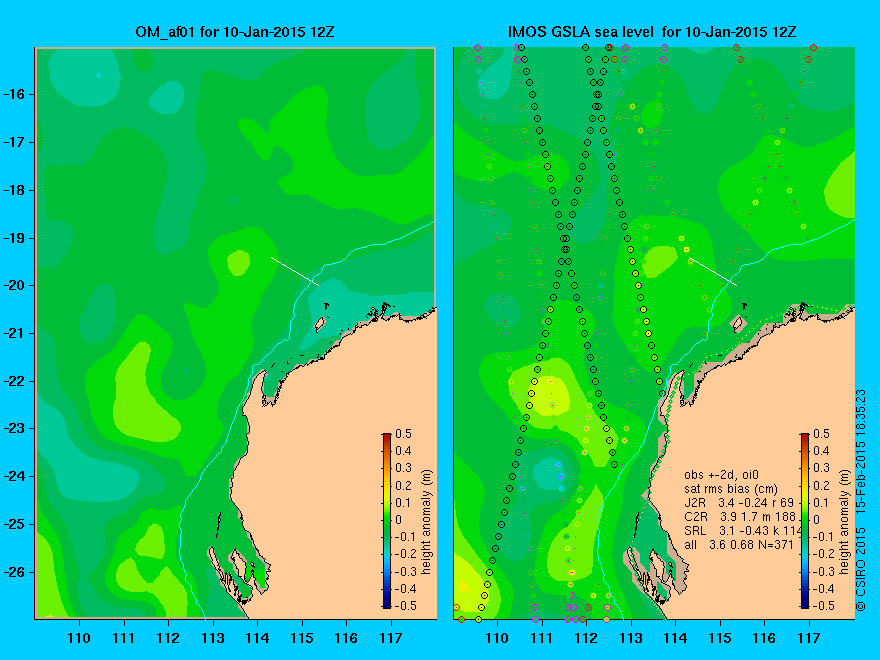Click the J2R 3.4 -0.24 statistics row
This screenshot has width=880, height=660.
pyautogui.click(x=740, y=502)
